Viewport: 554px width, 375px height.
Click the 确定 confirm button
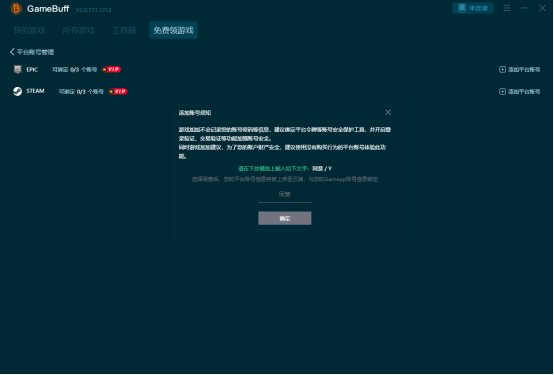coord(285,218)
